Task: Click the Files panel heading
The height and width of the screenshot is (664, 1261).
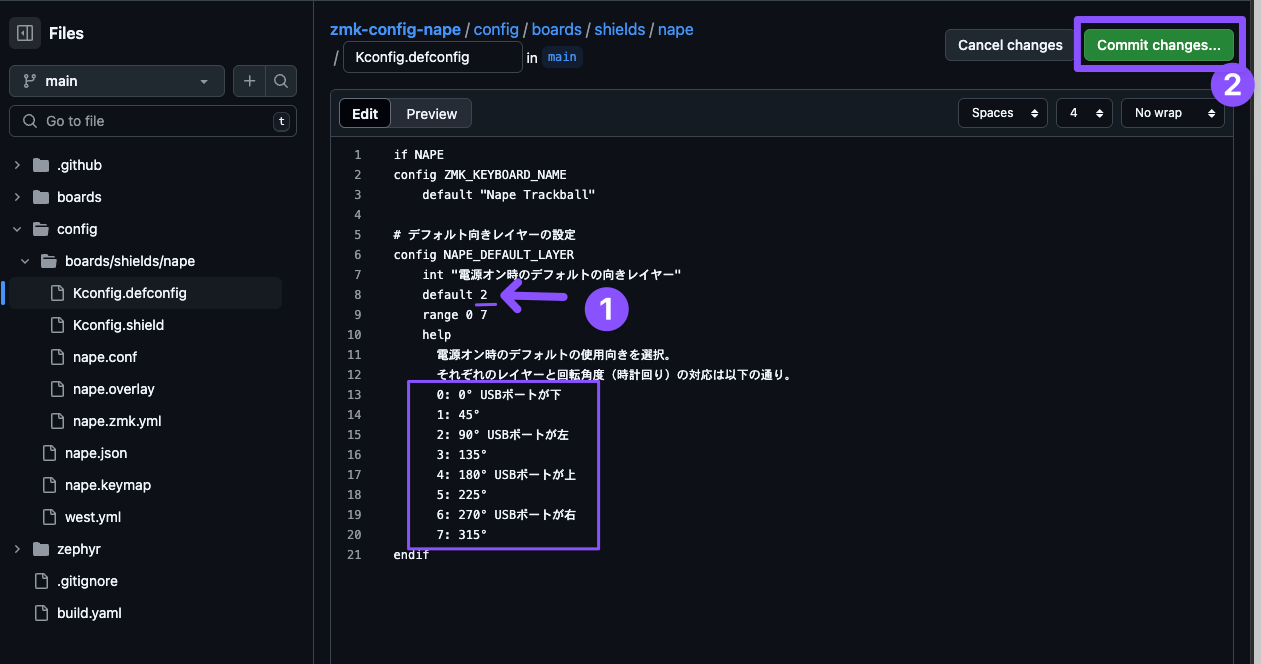Action: coord(67,33)
